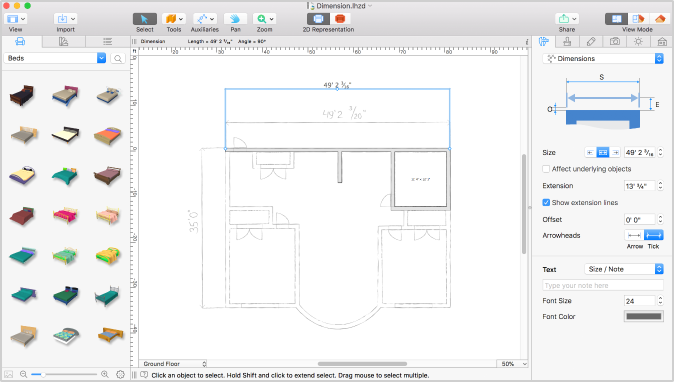Screen dimensions: 674x382
Task: Open the camera tab in inspector
Action: pyautogui.click(x=615, y=41)
